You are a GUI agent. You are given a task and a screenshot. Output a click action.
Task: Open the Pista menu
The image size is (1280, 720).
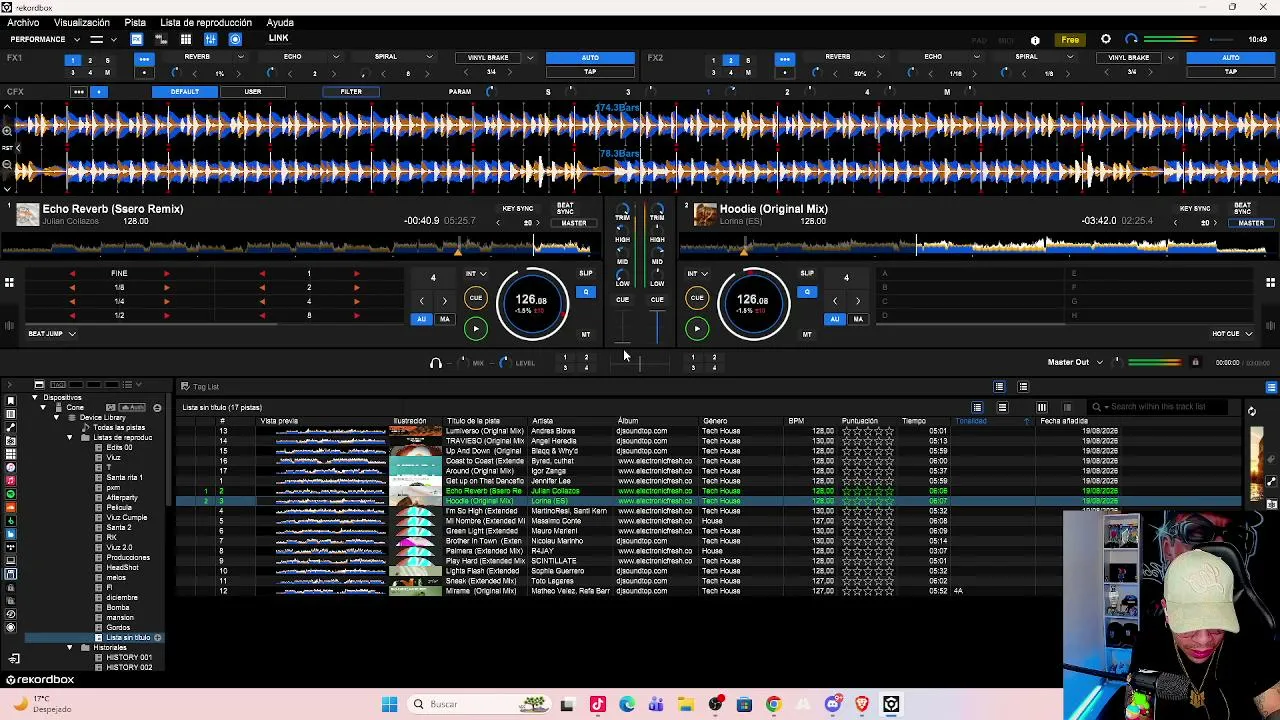click(x=135, y=22)
